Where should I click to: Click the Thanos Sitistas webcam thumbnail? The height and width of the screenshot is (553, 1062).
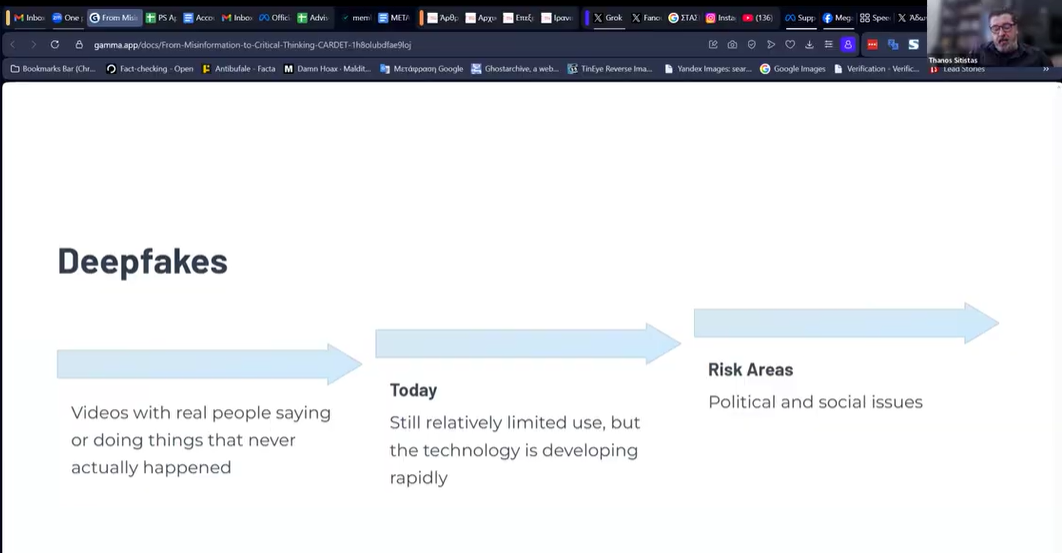click(994, 33)
